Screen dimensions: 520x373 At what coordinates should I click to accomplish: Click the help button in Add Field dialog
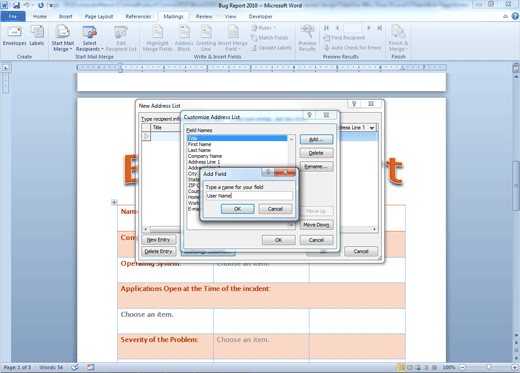click(268, 172)
